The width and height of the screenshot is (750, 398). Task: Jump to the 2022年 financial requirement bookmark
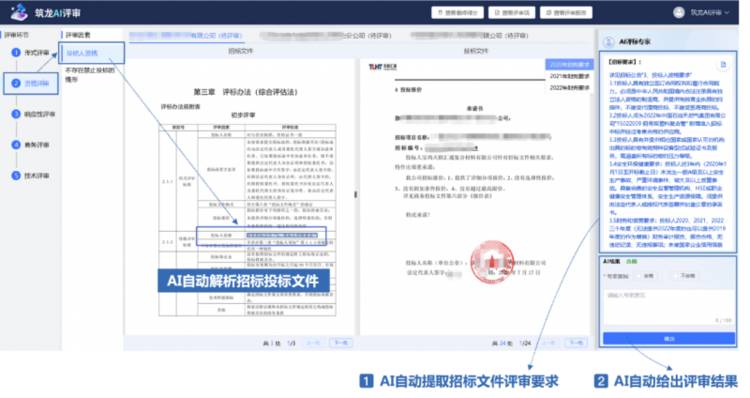(x=569, y=88)
